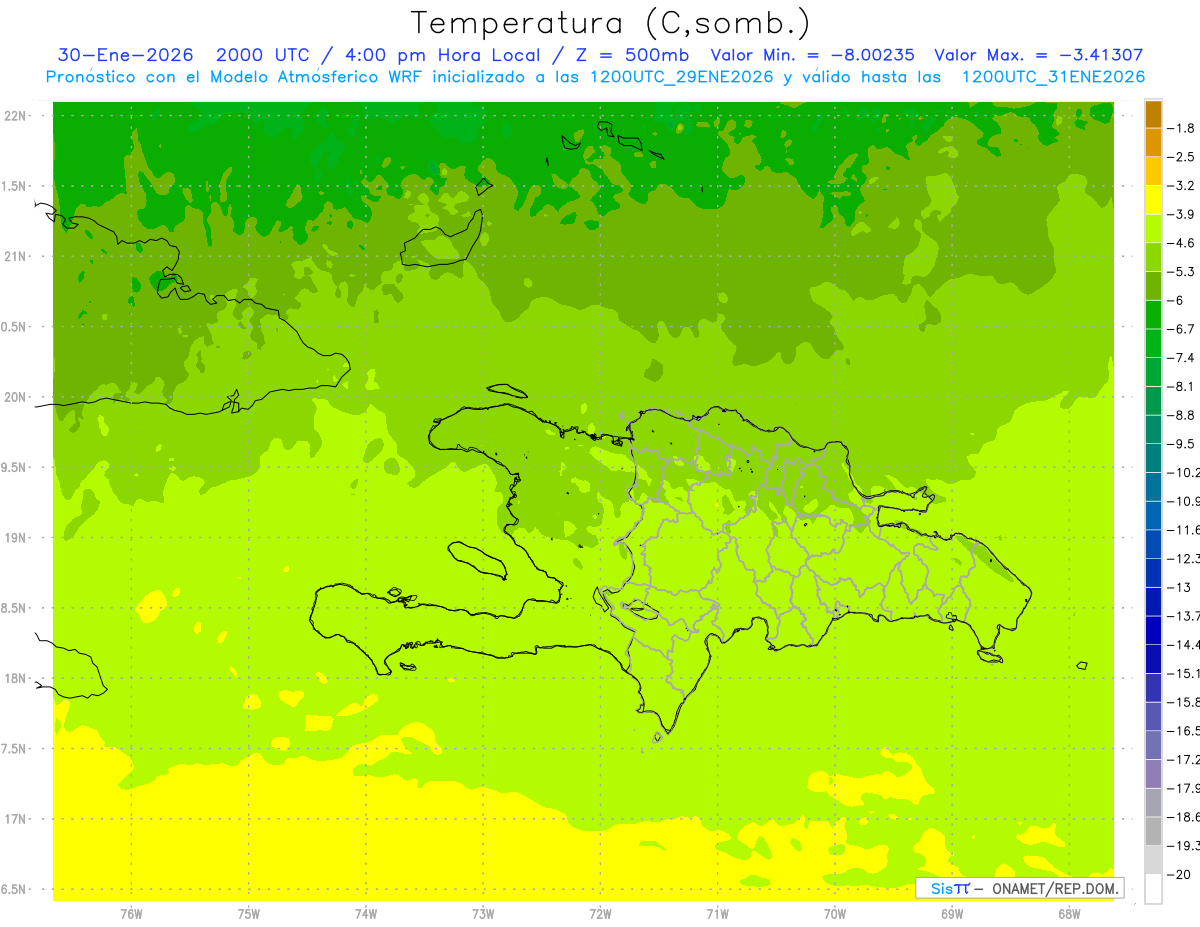Viewport: 1200px width, 927px height.
Task: Click the blue swatch between -13 and -13.7
Action: point(1153,601)
